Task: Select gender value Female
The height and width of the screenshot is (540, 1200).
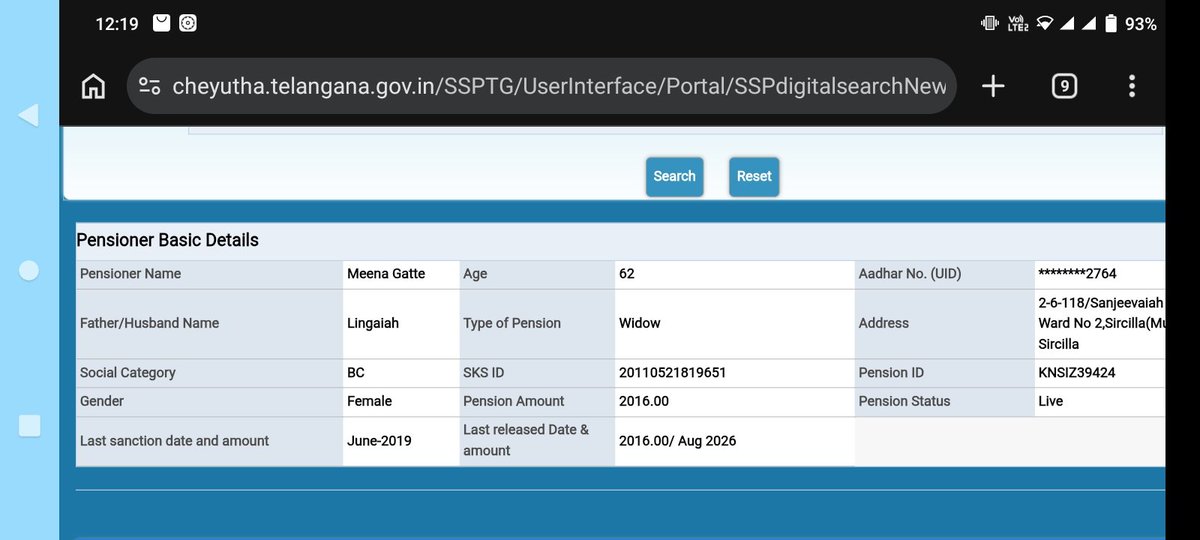Action: (x=369, y=401)
